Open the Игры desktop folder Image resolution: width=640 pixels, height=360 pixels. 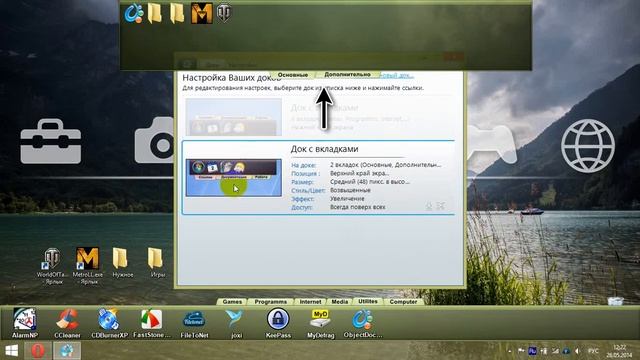click(x=157, y=262)
